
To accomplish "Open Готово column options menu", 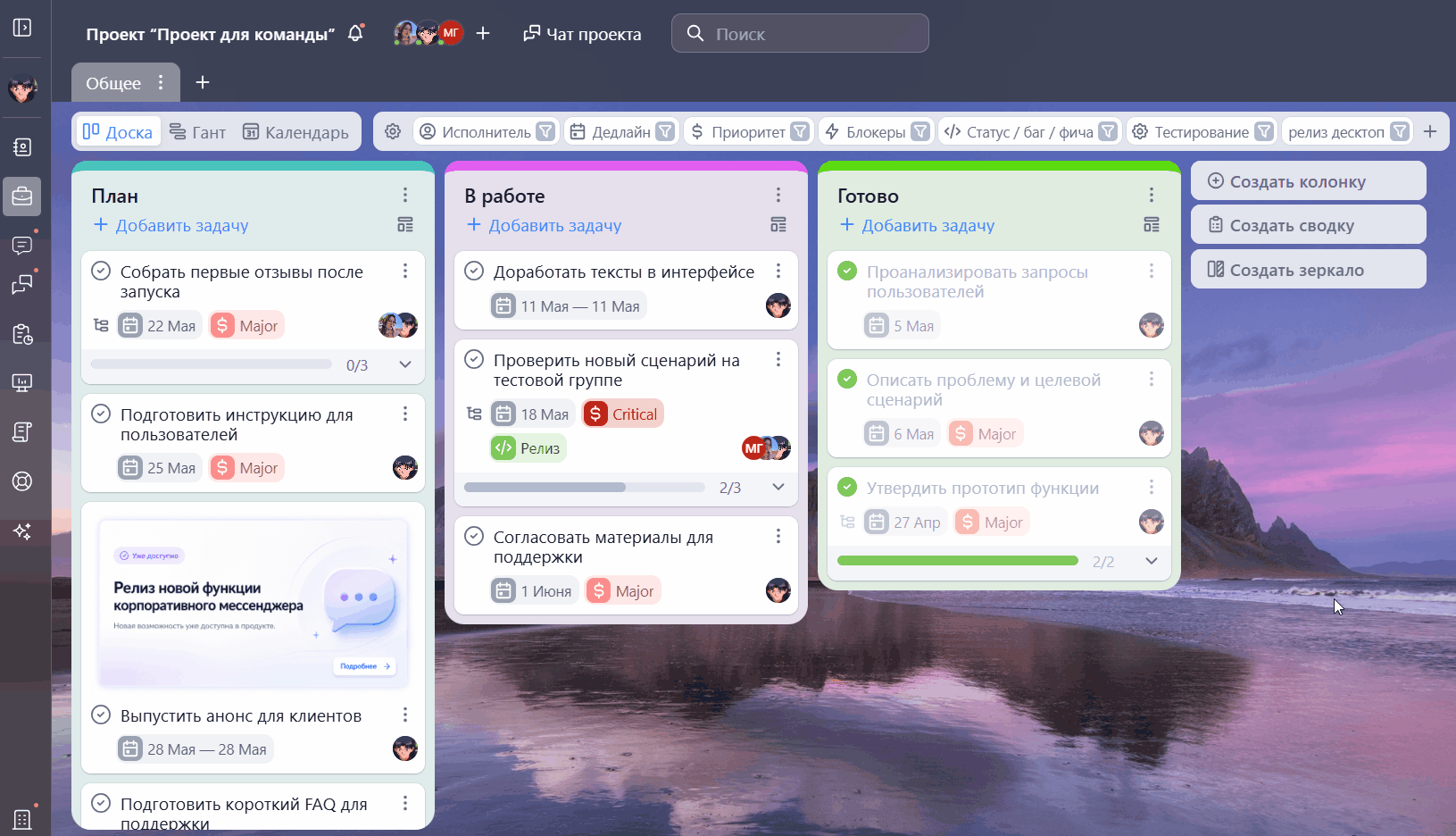I will (1152, 195).
